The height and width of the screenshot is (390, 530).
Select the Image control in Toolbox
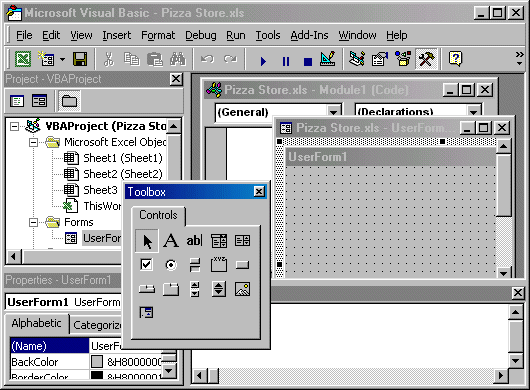(x=242, y=289)
